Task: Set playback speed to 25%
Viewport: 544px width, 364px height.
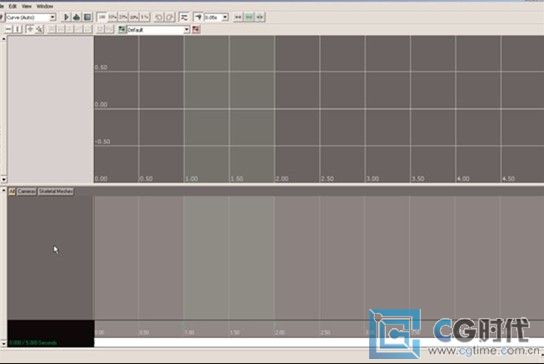Action: [123, 17]
